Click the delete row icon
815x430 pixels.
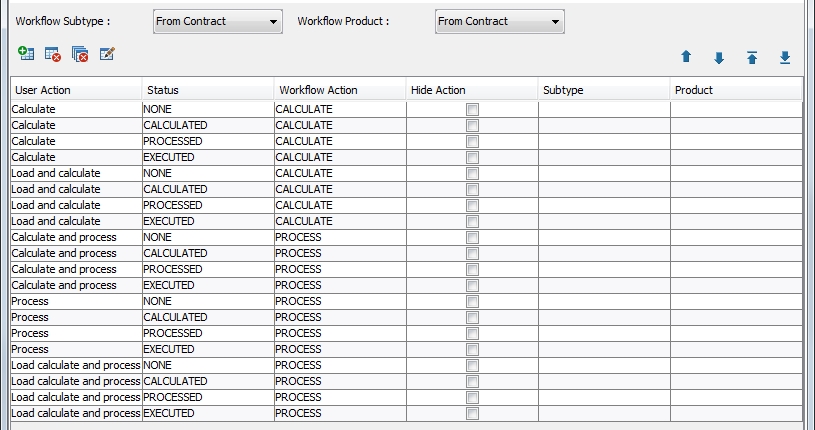pyautogui.click(x=53, y=54)
